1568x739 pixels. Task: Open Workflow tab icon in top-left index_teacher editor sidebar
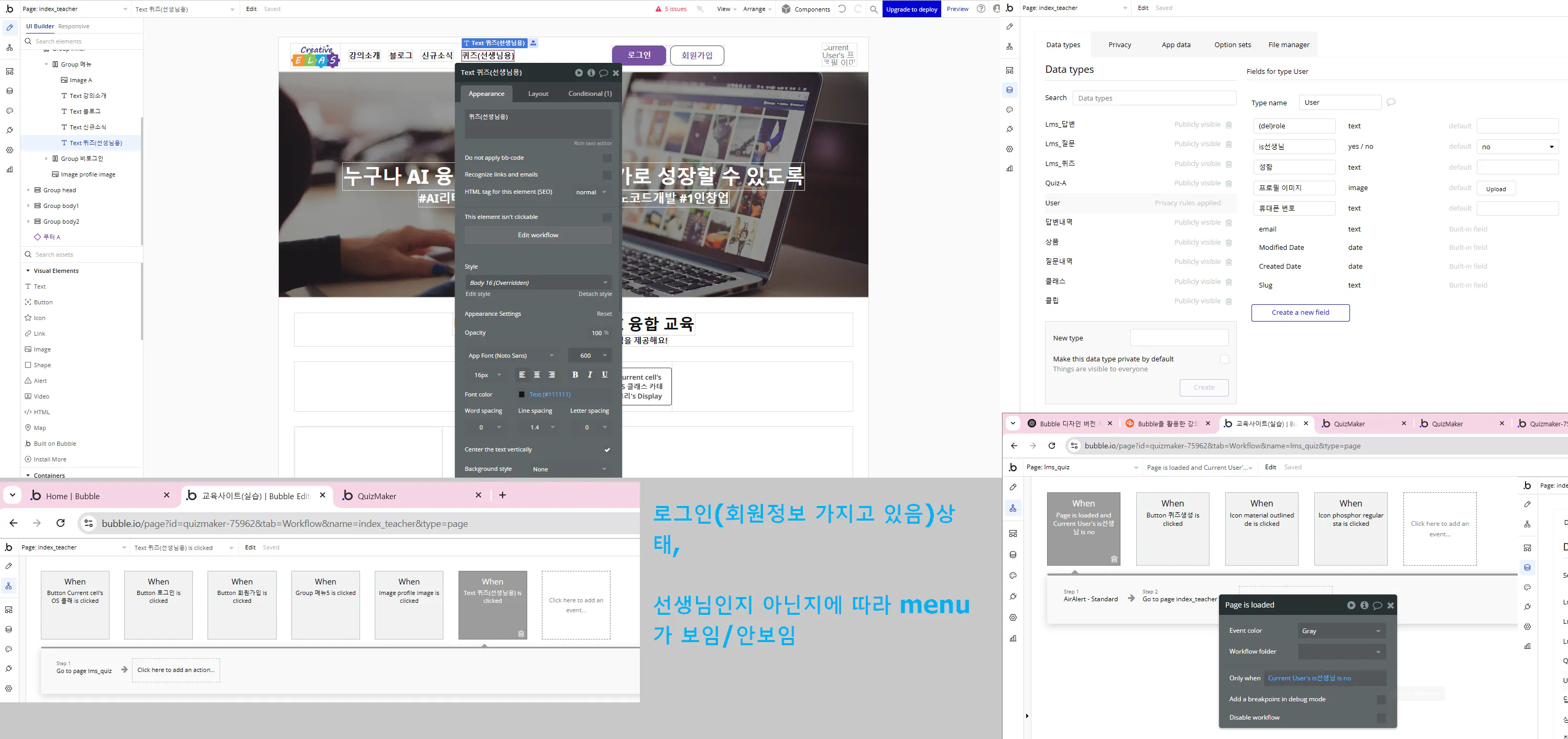click(x=9, y=48)
